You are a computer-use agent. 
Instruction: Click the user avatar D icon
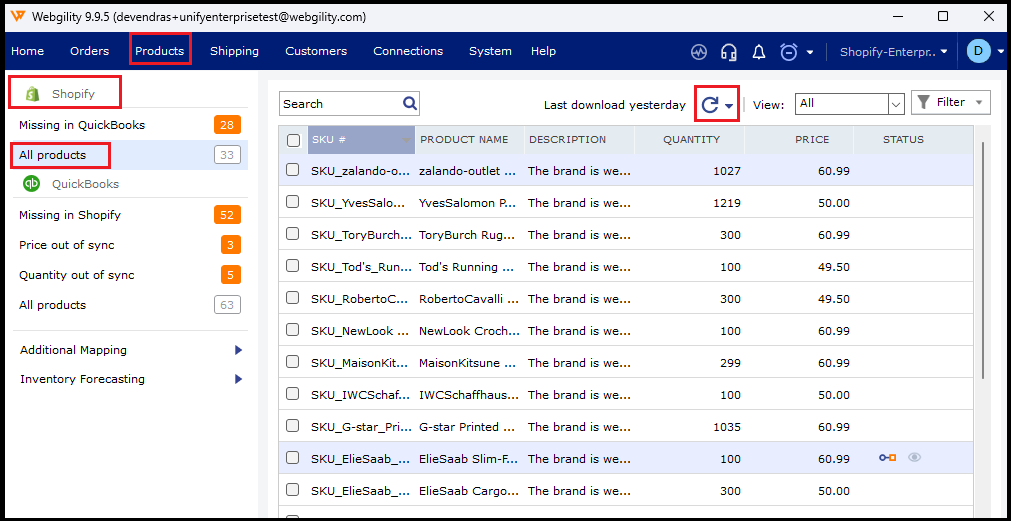[x=978, y=51]
